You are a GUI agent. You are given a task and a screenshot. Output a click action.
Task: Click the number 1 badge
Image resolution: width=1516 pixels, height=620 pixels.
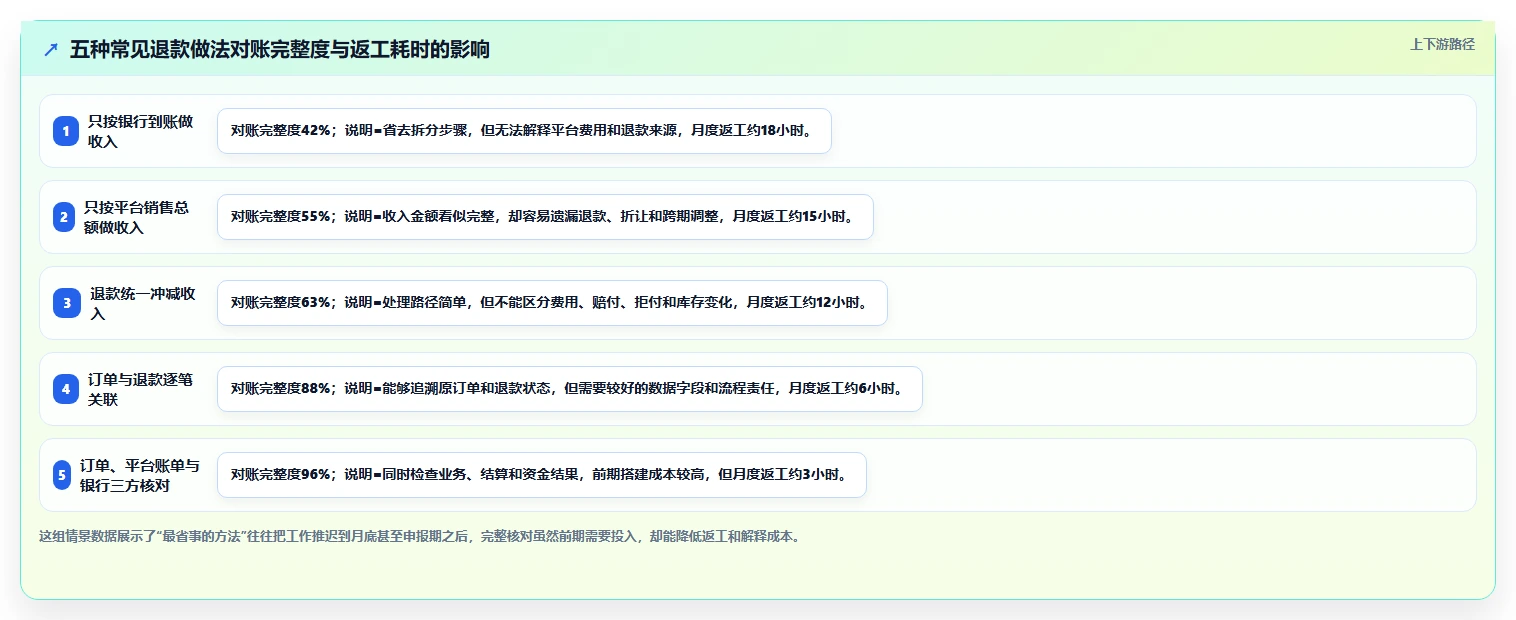click(x=66, y=131)
